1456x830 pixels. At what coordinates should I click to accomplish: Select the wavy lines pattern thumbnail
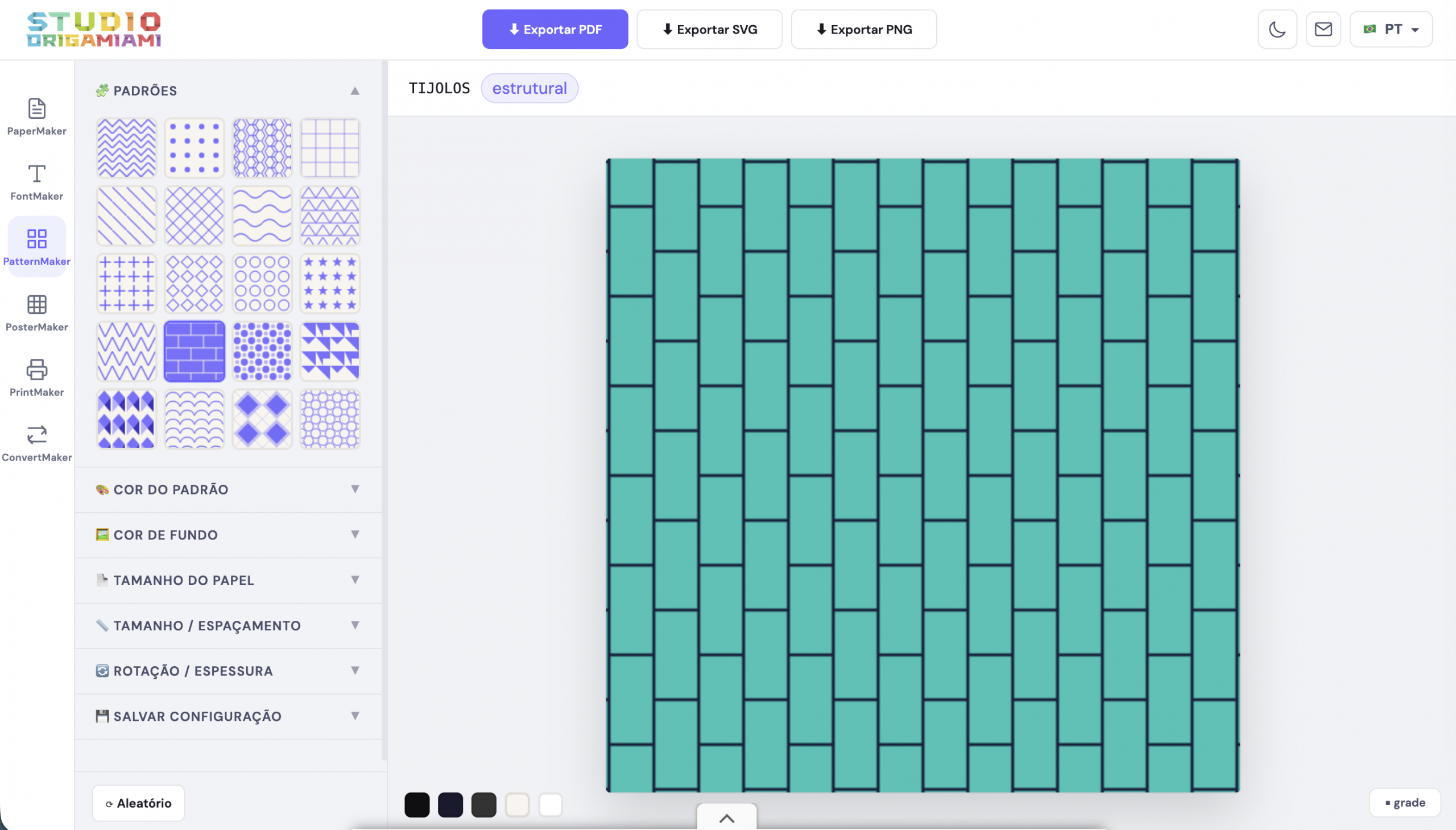point(262,215)
